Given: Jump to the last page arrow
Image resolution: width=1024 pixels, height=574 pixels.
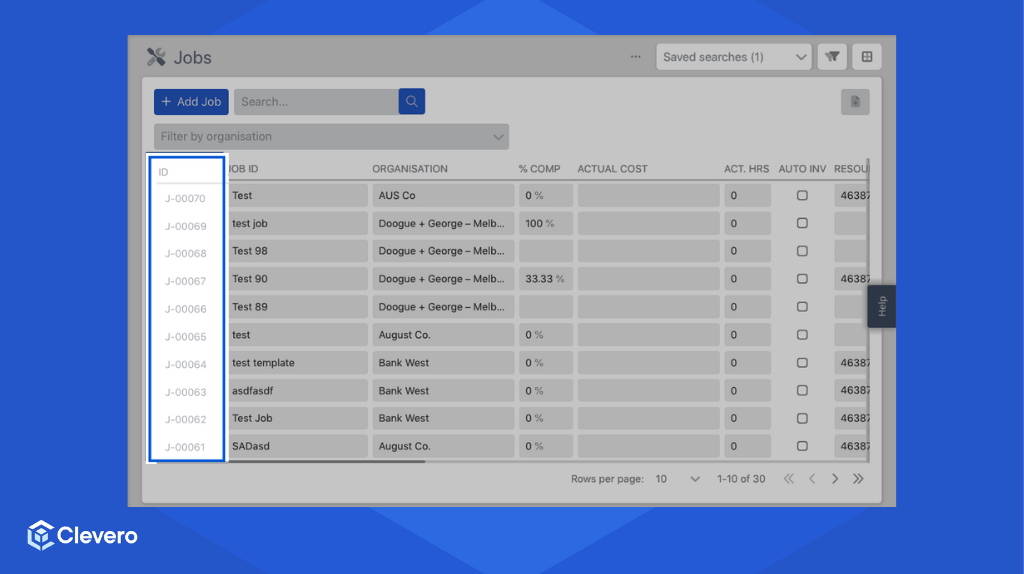Looking at the screenshot, I should [x=858, y=479].
